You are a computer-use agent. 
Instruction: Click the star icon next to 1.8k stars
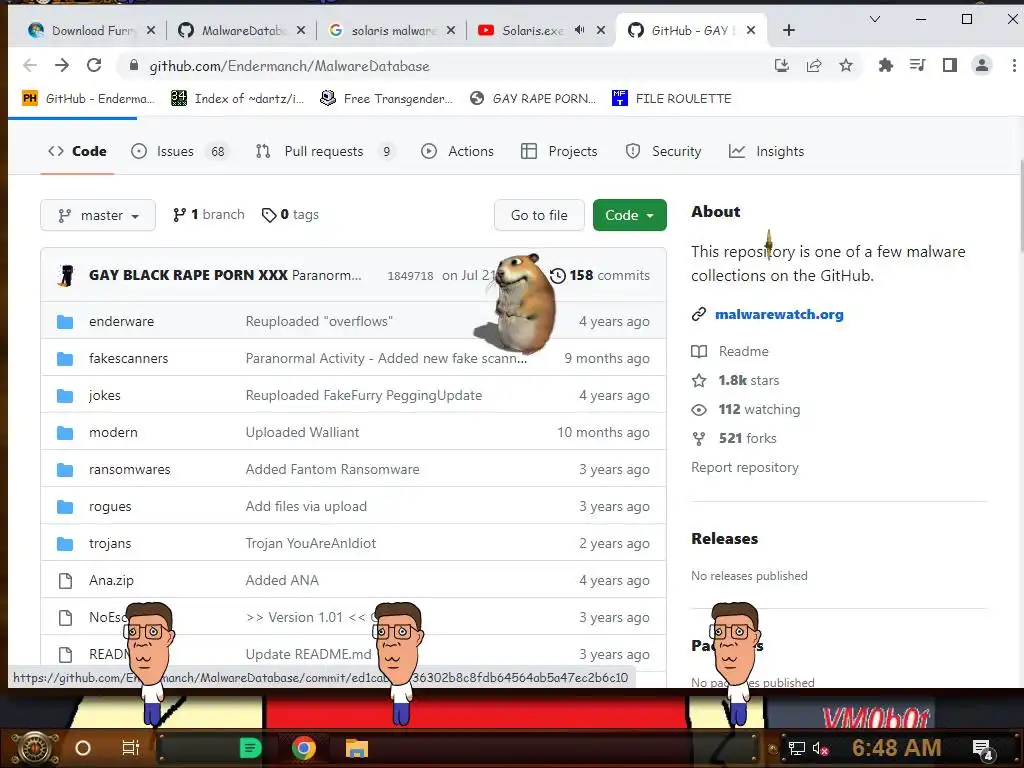pyautogui.click(x=699, y=380)
